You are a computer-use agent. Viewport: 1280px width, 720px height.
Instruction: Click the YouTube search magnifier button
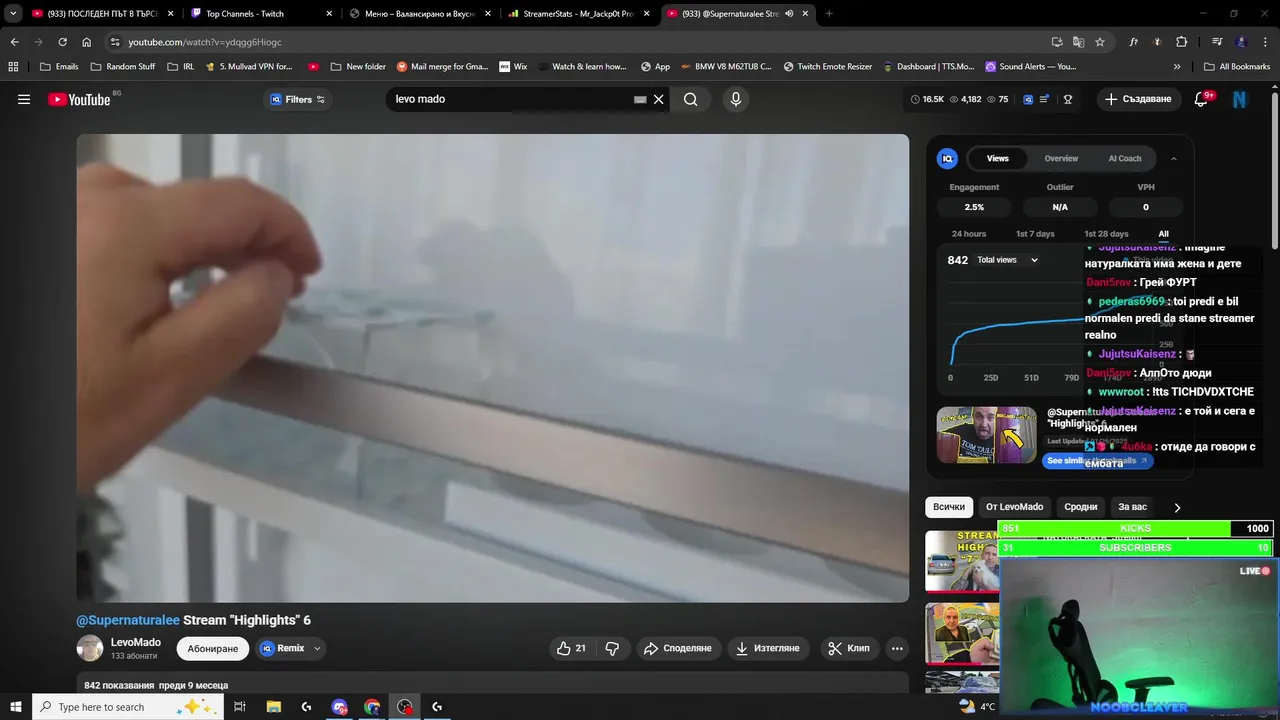point(691,99)
